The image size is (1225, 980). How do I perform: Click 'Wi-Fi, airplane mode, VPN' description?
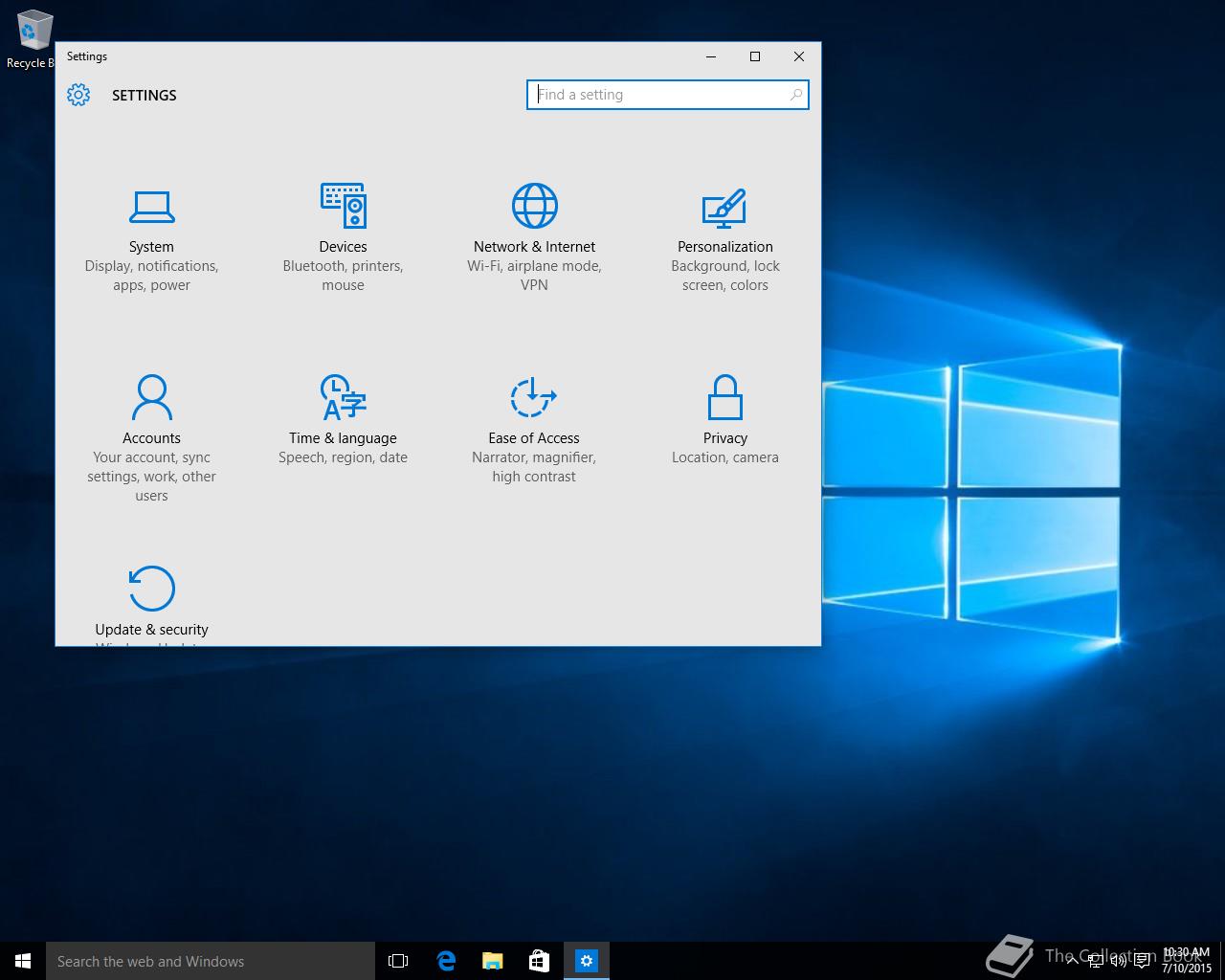(534, 276)
